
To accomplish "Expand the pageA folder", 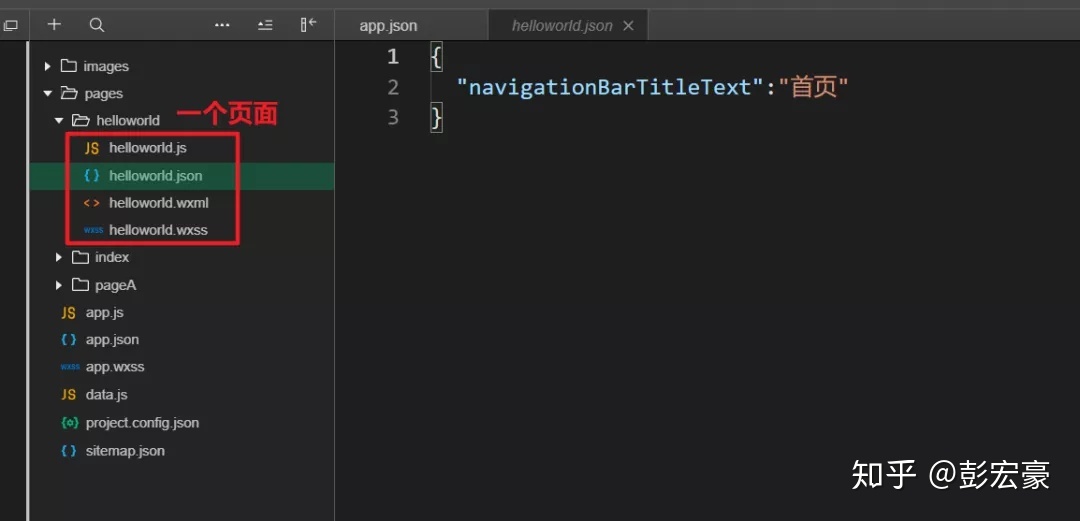I will (x=115, y=286).
